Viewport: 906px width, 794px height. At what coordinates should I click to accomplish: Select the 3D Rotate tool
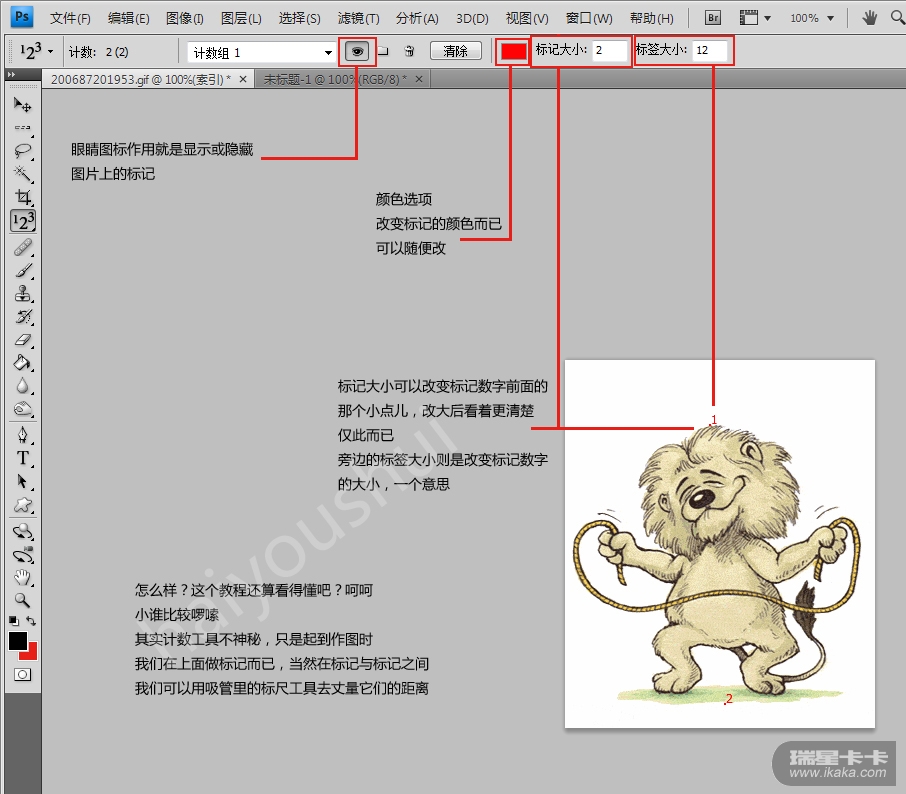tap(23, 530)
